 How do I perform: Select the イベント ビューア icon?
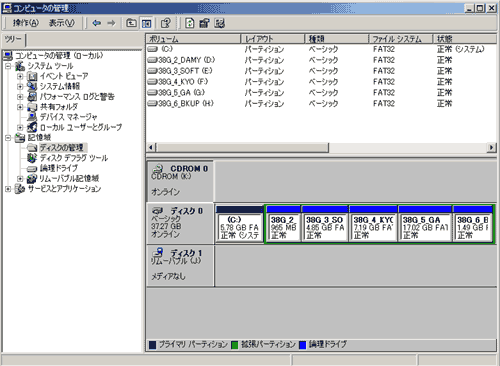coord(32,76)
